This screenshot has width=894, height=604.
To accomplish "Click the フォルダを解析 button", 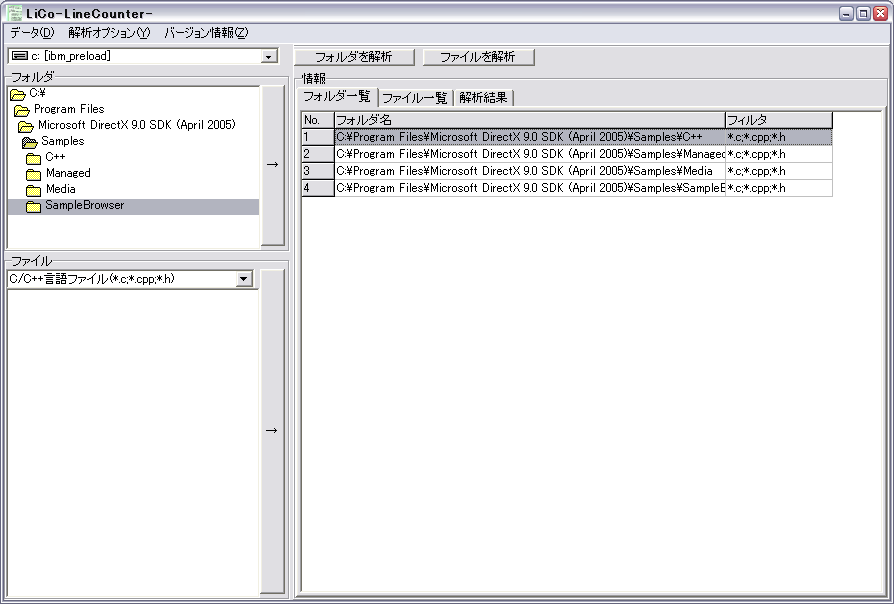I will click(x=353, y=57).
